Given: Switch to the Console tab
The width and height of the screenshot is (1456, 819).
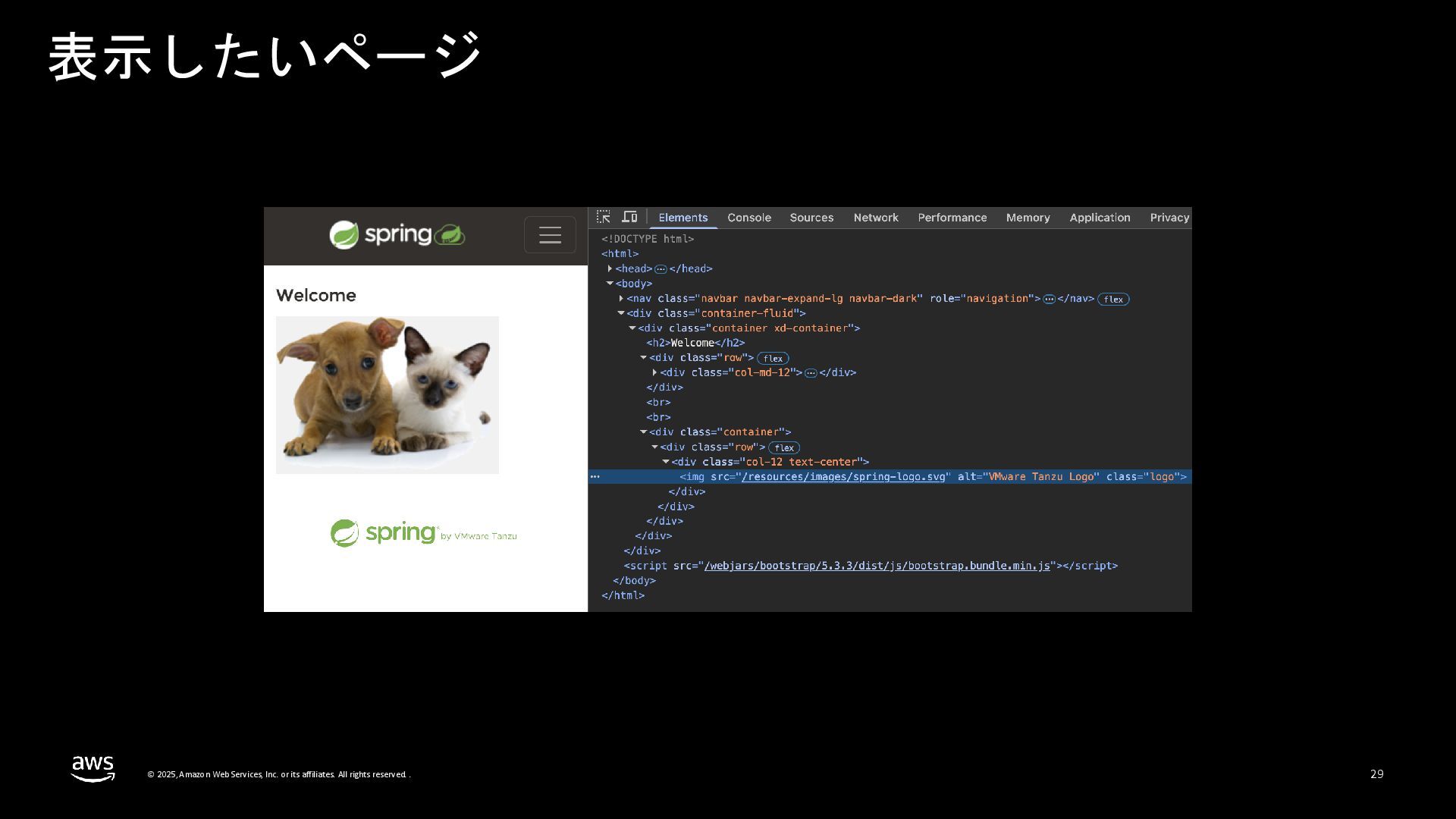Looking at the screenshot, I should (x=748, y=218).
